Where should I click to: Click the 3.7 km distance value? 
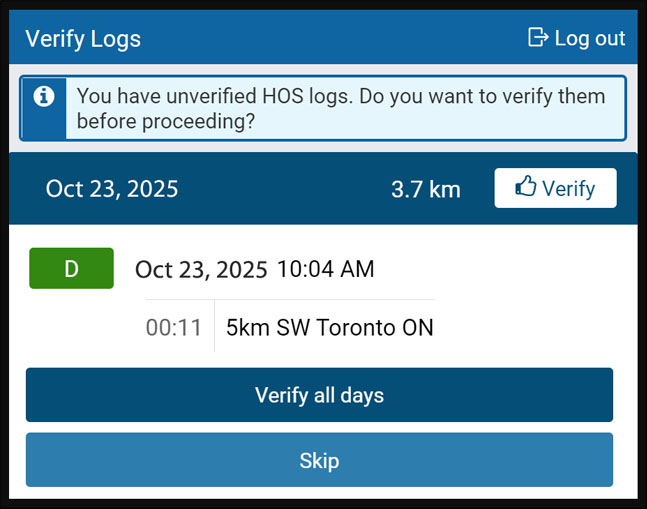coord(426,189)
